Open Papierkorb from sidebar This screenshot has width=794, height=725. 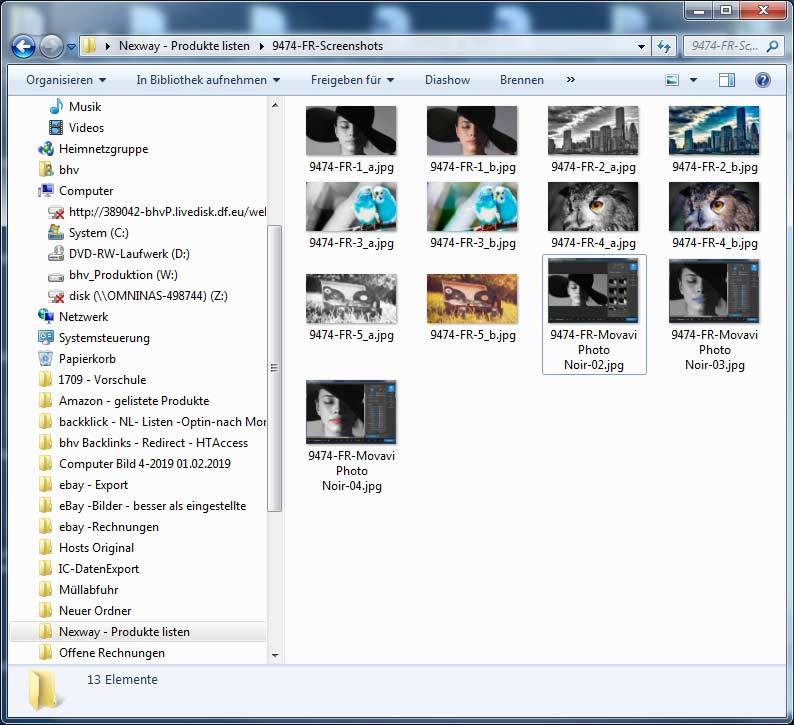coord(87,359)
